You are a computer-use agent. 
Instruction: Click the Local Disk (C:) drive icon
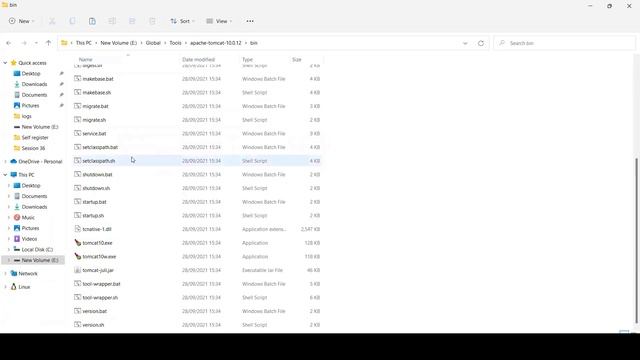17,249
